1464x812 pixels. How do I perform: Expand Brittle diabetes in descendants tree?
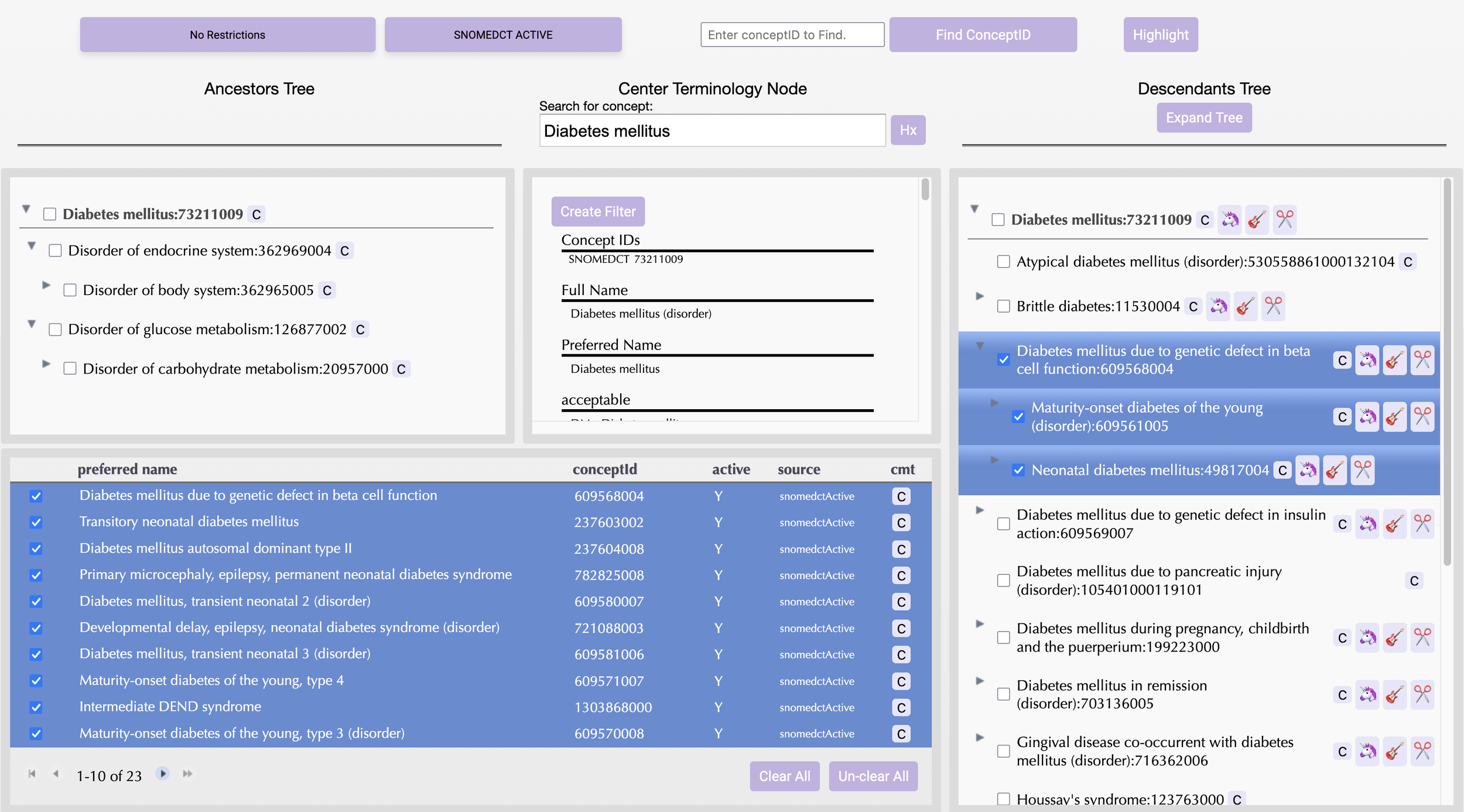(980, 296)
